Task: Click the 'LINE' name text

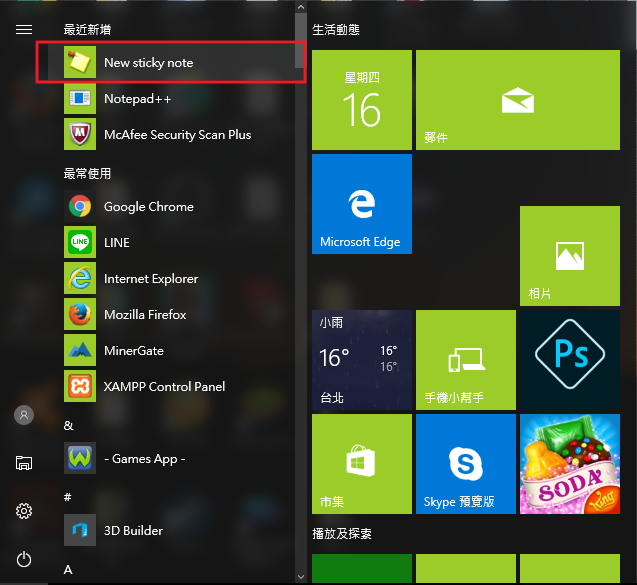Action: (117, 243)
